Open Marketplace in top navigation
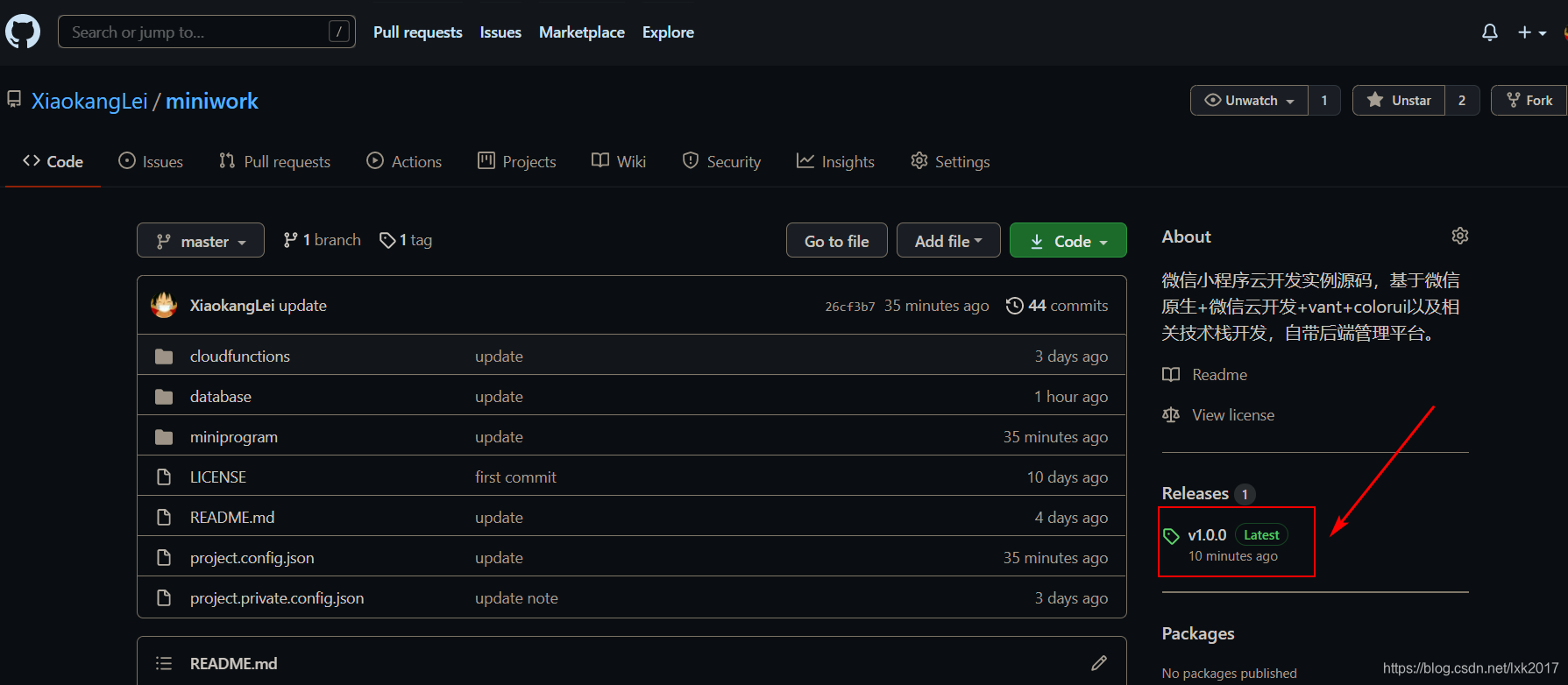The image size is (1568, 685). 582,32
